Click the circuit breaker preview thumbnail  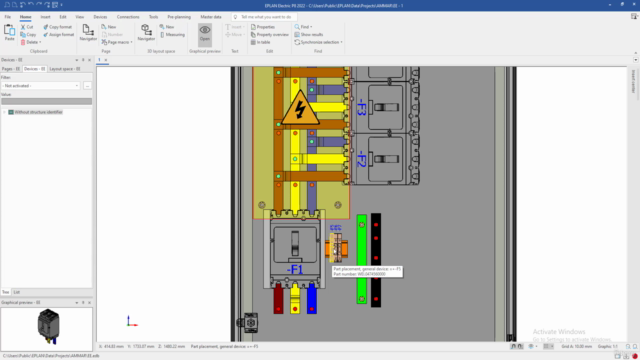(49, 327)
